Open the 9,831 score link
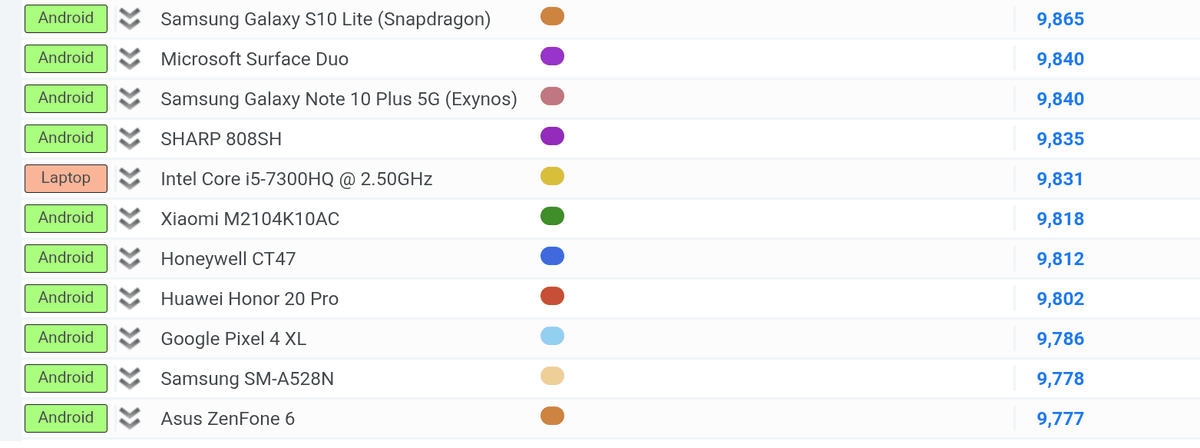The width and height of the screenshot is (1200, 448). (1061, 179)
